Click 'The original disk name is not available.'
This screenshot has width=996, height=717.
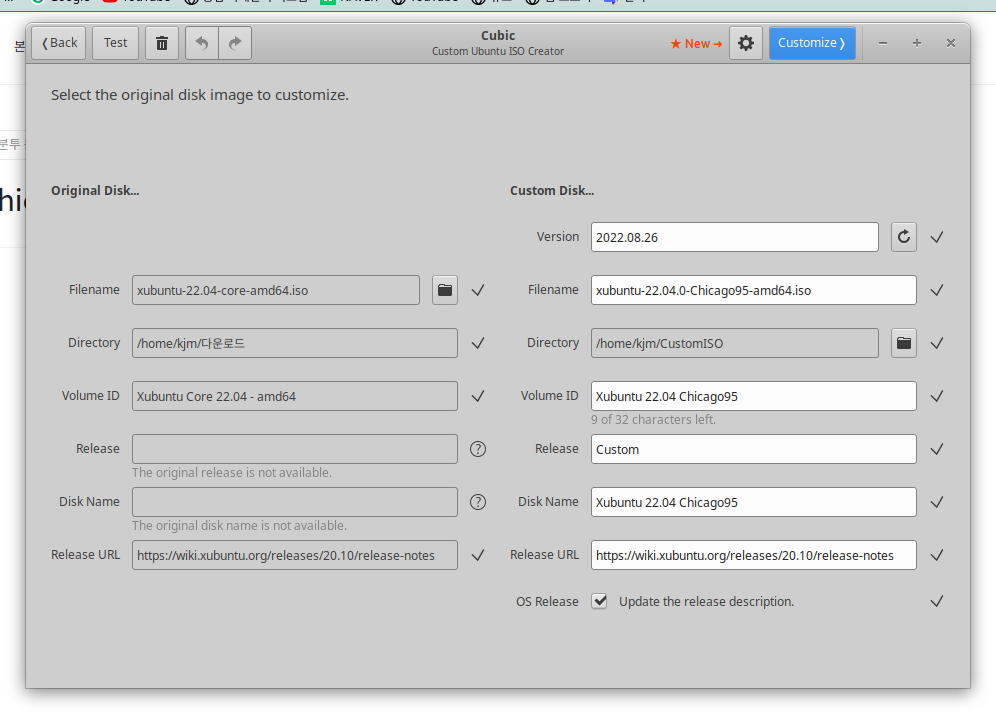pos(239,526)
